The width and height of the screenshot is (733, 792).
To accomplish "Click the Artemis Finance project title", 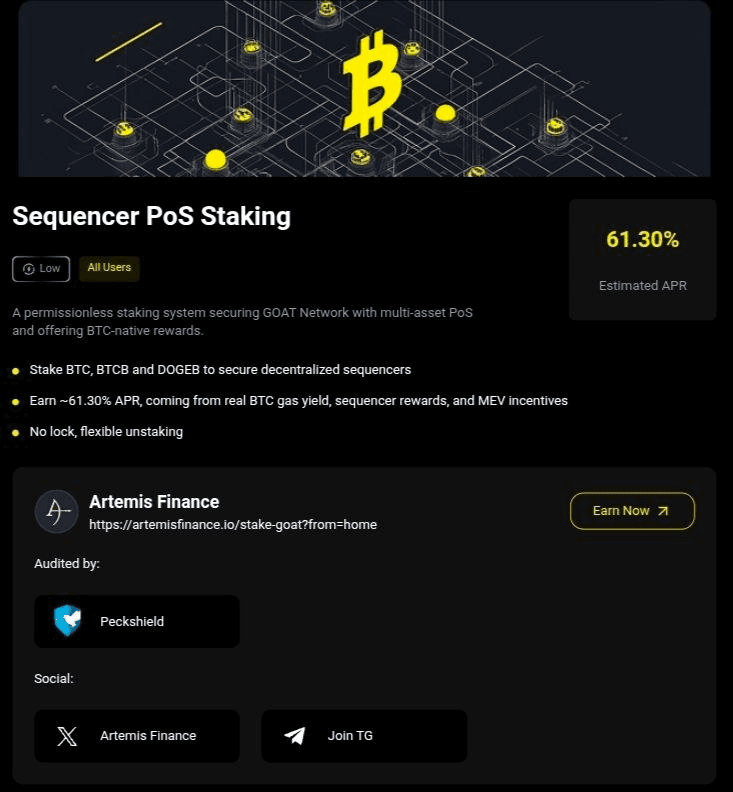I will coord(154,502).
